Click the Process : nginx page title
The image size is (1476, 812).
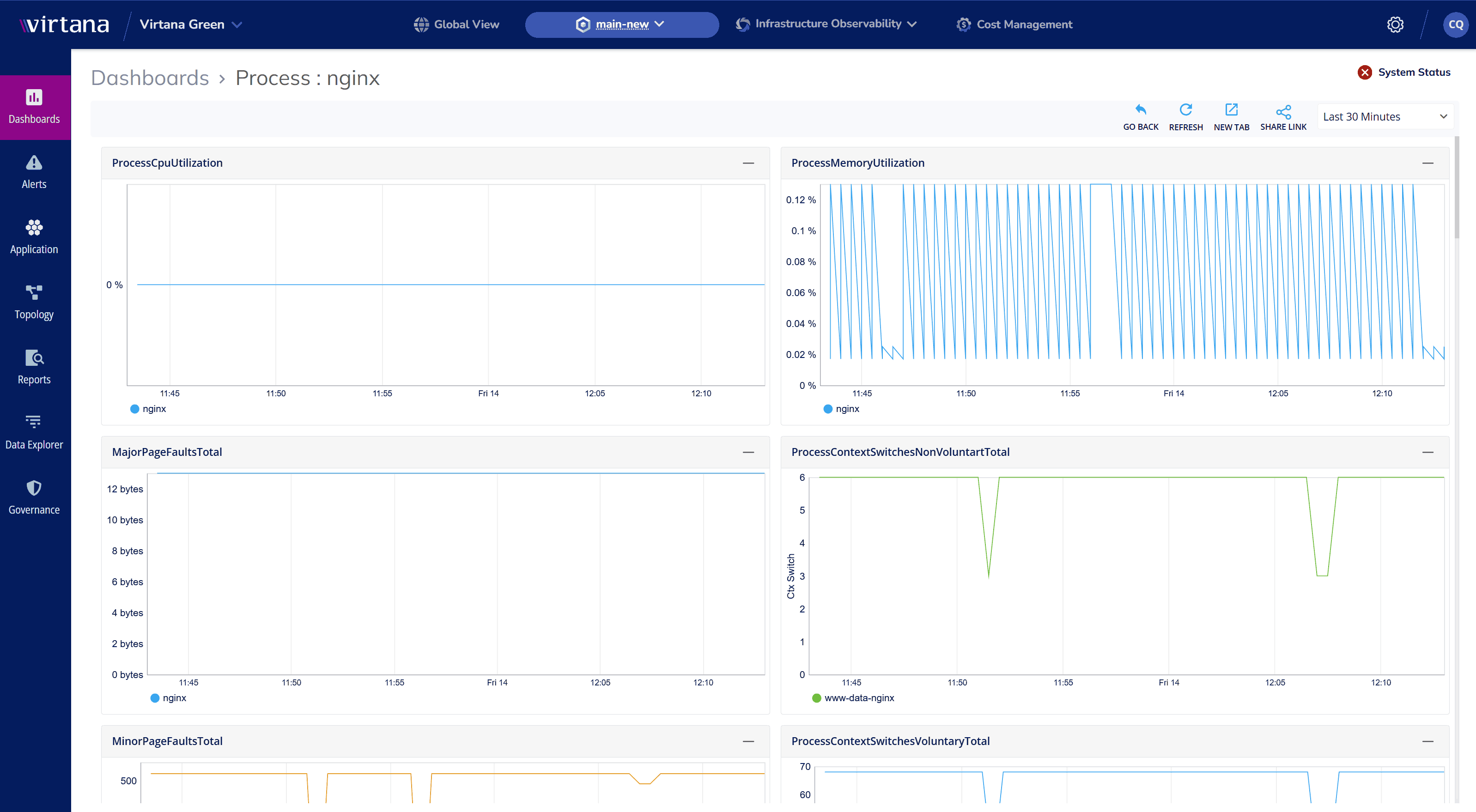(307, 77)
